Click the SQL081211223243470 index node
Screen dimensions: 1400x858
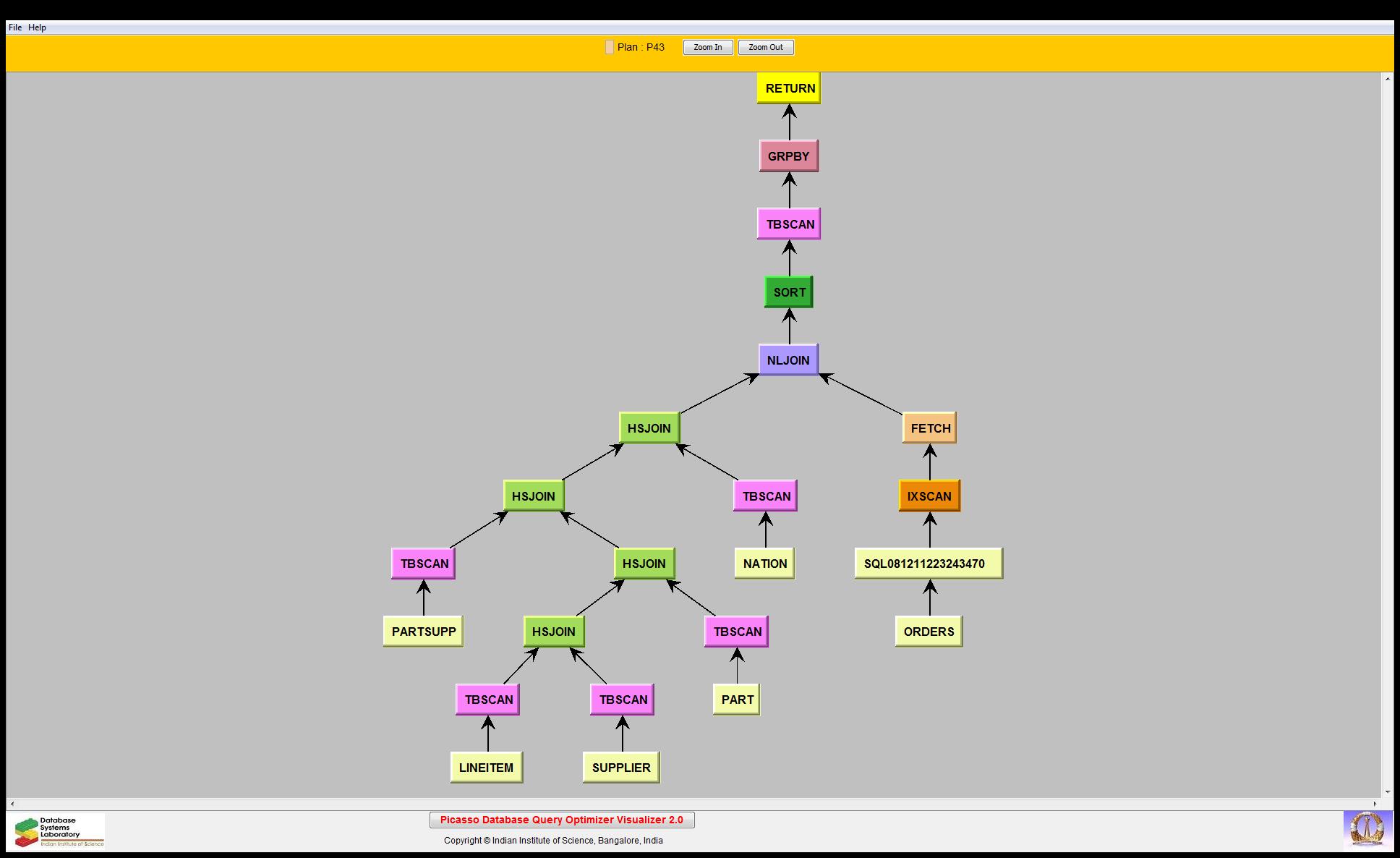click(x=928, y=564)
